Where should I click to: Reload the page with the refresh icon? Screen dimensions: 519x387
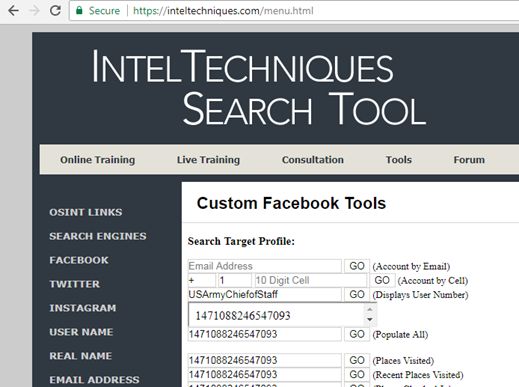pos(55,11)
